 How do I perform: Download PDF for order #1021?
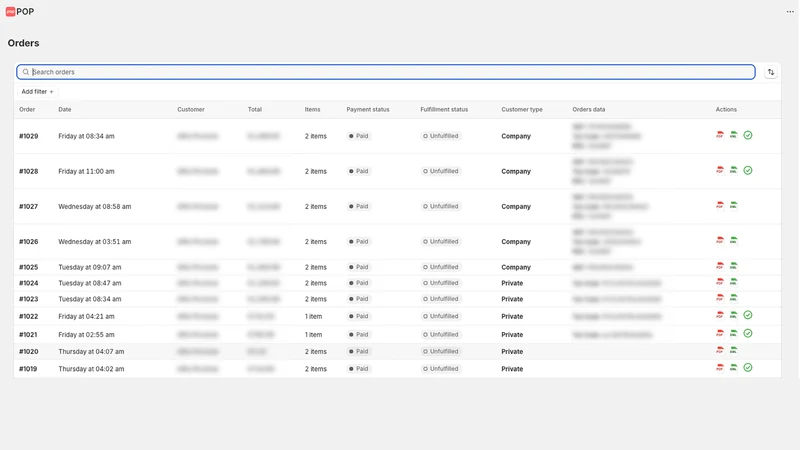(720, 334)
